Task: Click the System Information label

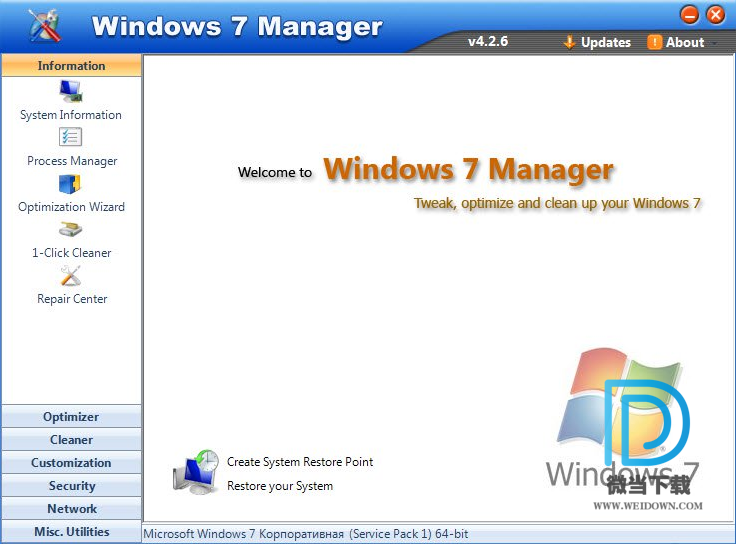Action: click(x=71, y=115)
